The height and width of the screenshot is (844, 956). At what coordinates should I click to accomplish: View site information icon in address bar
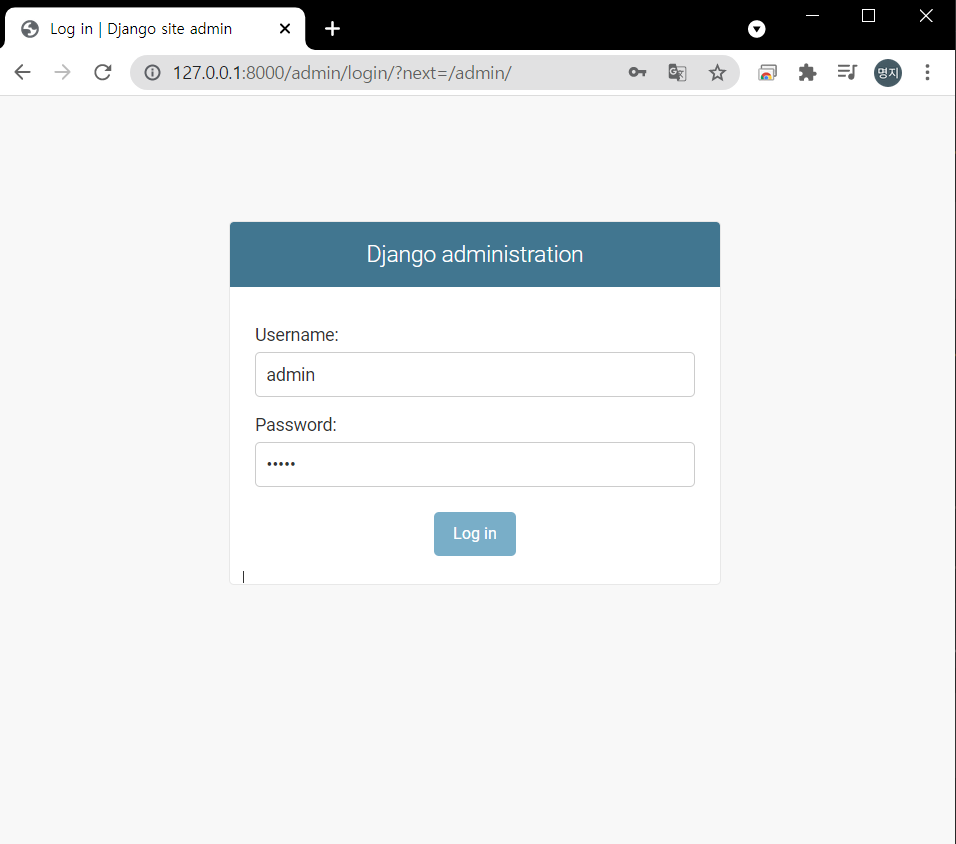click(152, 73)
